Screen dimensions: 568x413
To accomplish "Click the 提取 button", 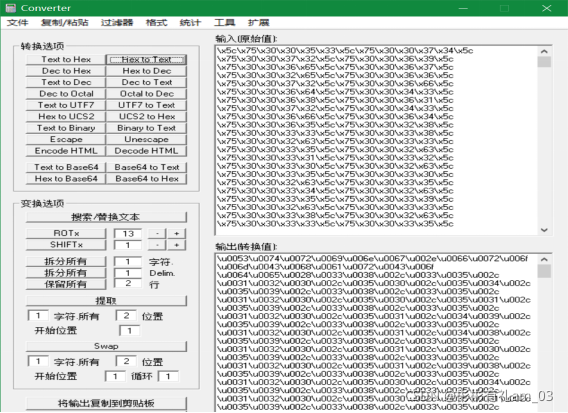I will (x=106, y=301).
